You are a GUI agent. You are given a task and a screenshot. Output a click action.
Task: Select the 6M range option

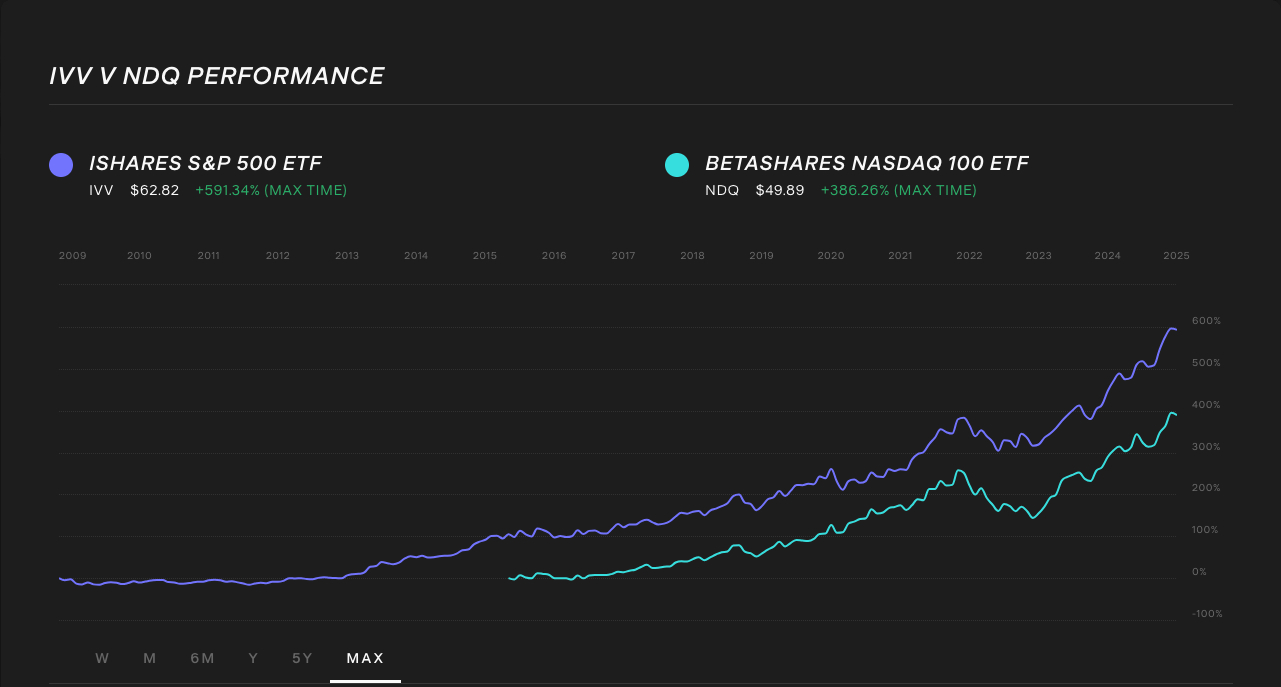pos(202,658)
